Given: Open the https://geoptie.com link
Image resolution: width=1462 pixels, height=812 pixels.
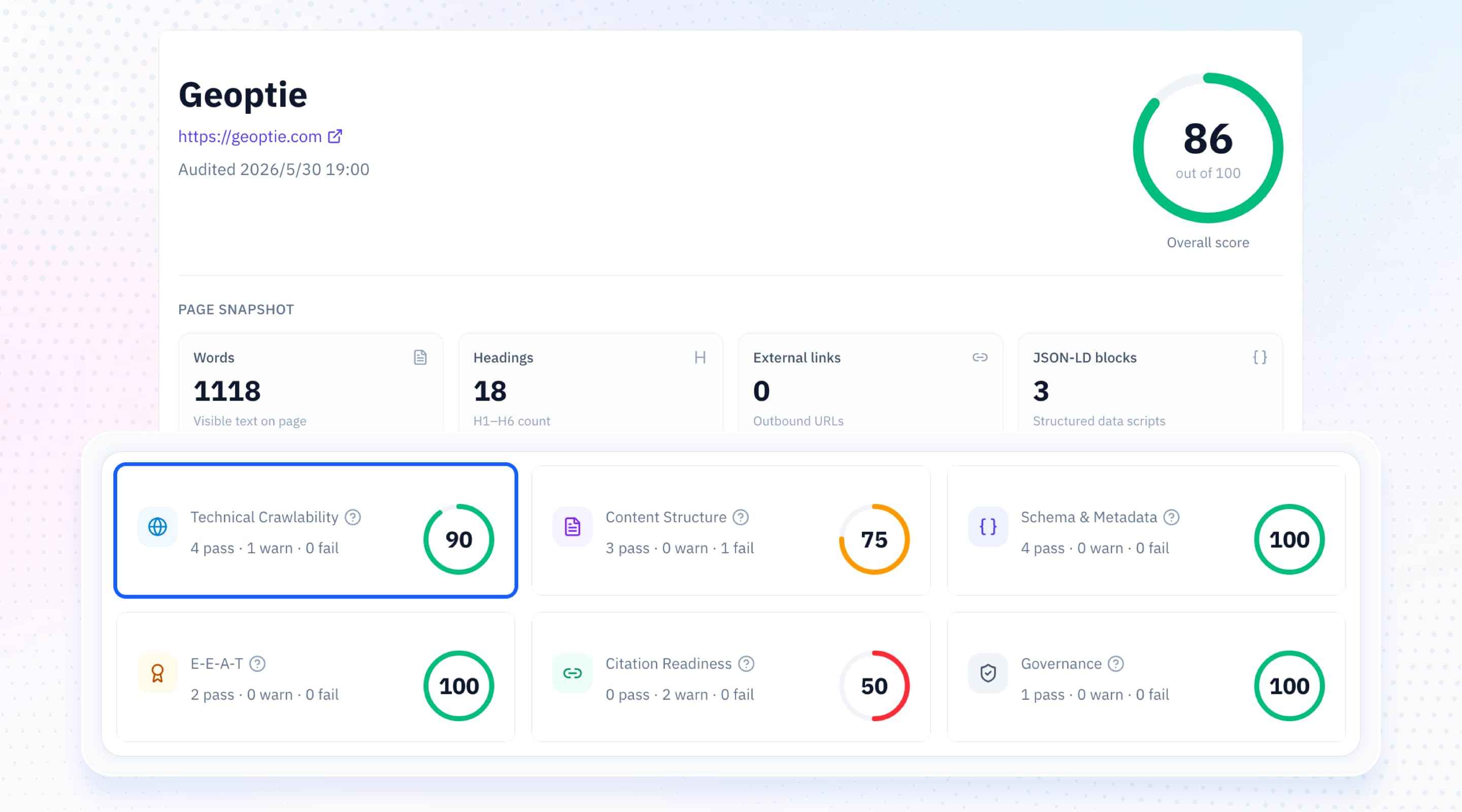Looking at the screenshot, I should click(x=250, y=136).
